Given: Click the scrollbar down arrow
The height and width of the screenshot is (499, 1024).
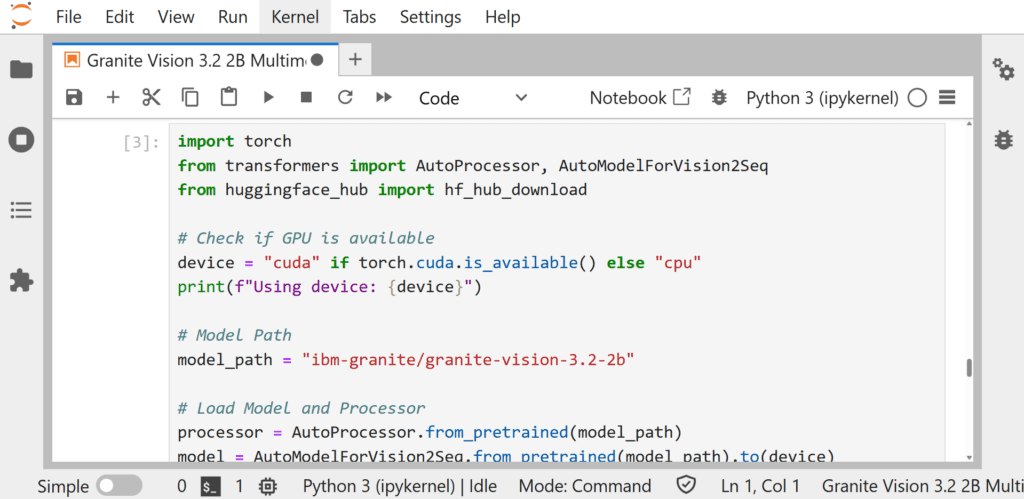Looking at the screenshot, I should pos(969,457).
